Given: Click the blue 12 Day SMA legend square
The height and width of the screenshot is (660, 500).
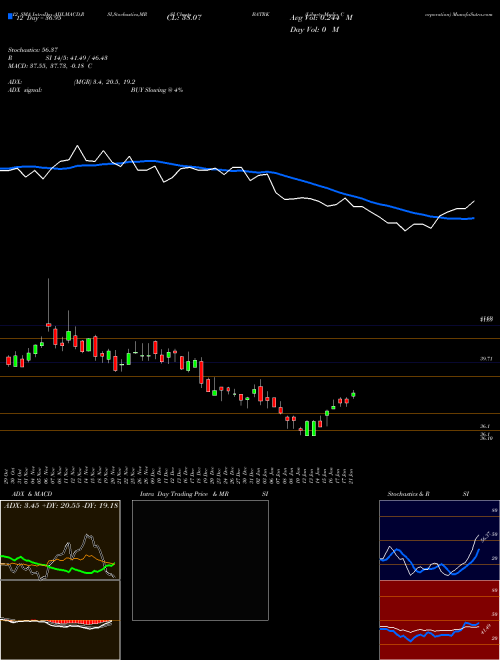Looking at the screenshot, I should [x=10, y=17].
